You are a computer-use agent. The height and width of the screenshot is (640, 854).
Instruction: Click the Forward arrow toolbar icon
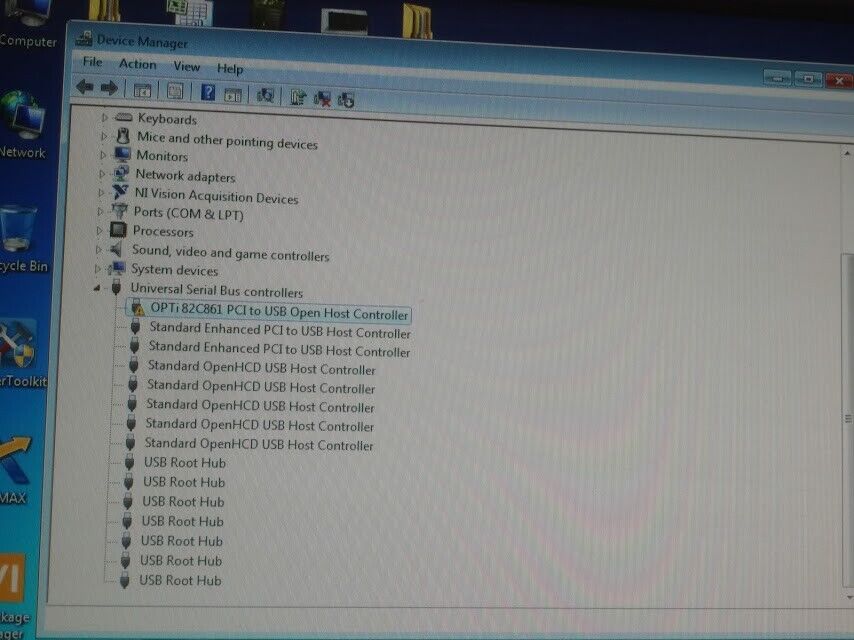pyautogui.click(x=109, y=88)
